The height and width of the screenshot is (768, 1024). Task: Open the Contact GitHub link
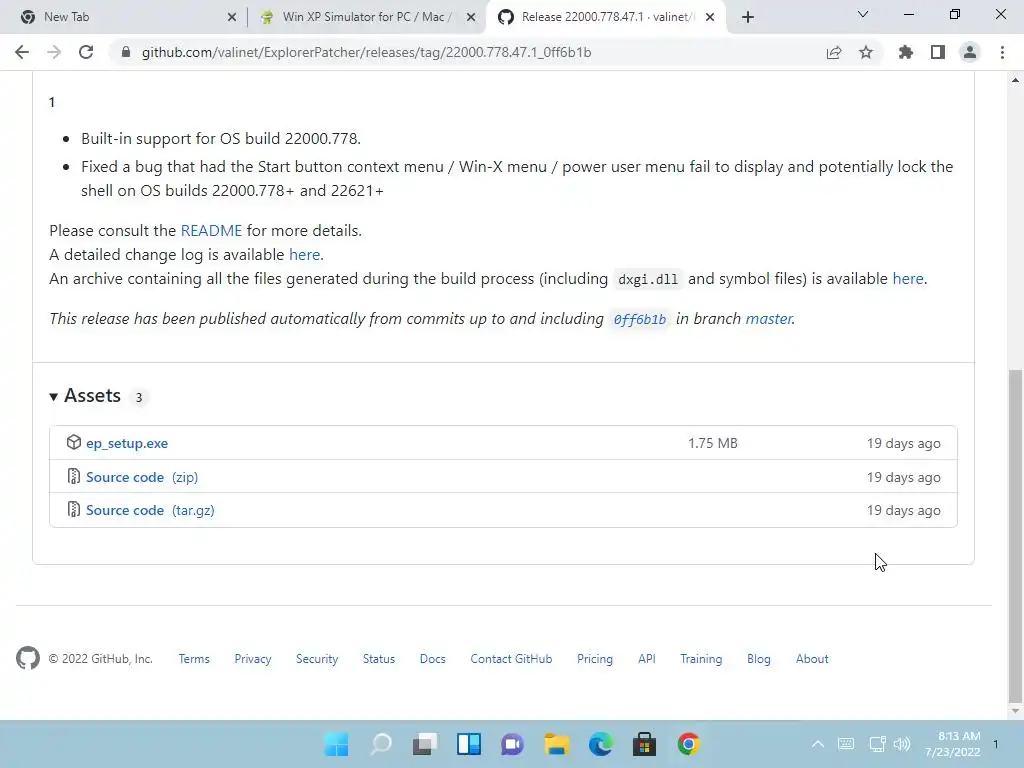click(x=511, y=659)
